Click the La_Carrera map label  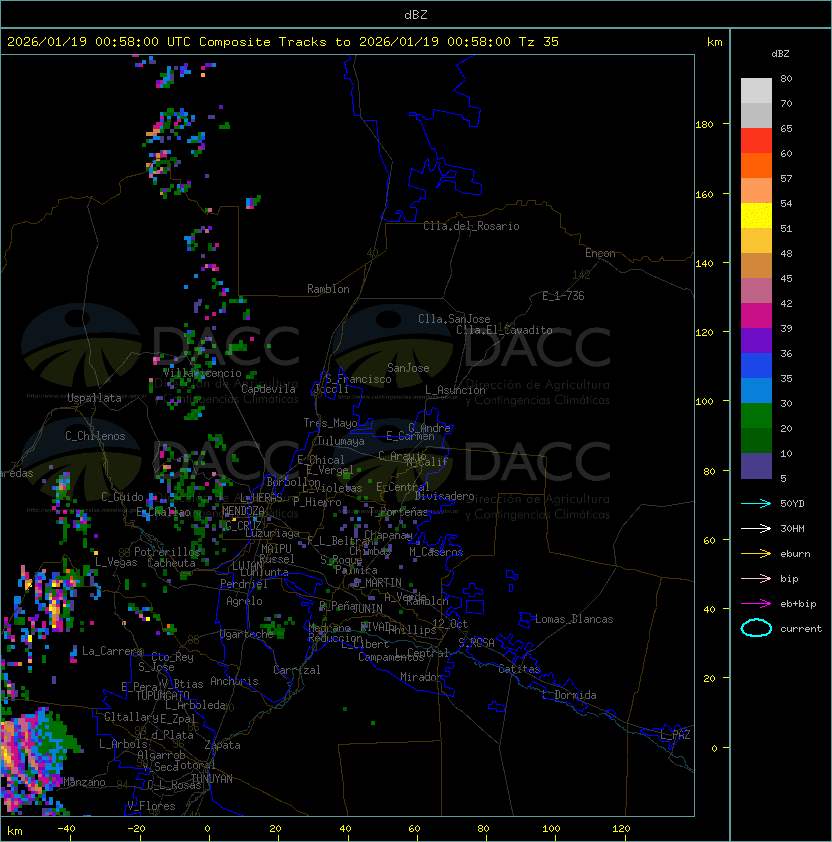(112, 651)
